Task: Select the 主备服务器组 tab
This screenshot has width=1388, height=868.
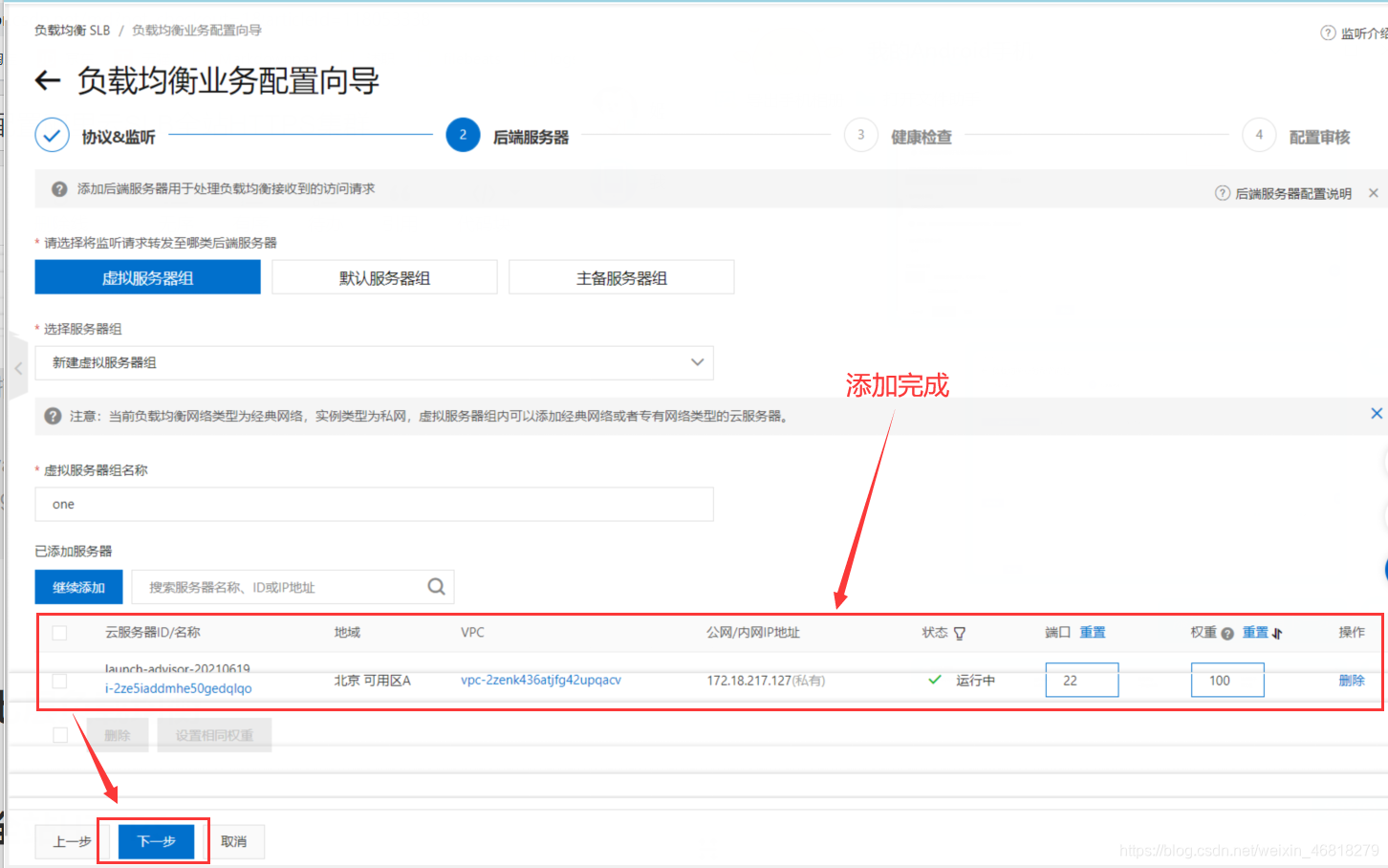Action: tap(621, 277)
